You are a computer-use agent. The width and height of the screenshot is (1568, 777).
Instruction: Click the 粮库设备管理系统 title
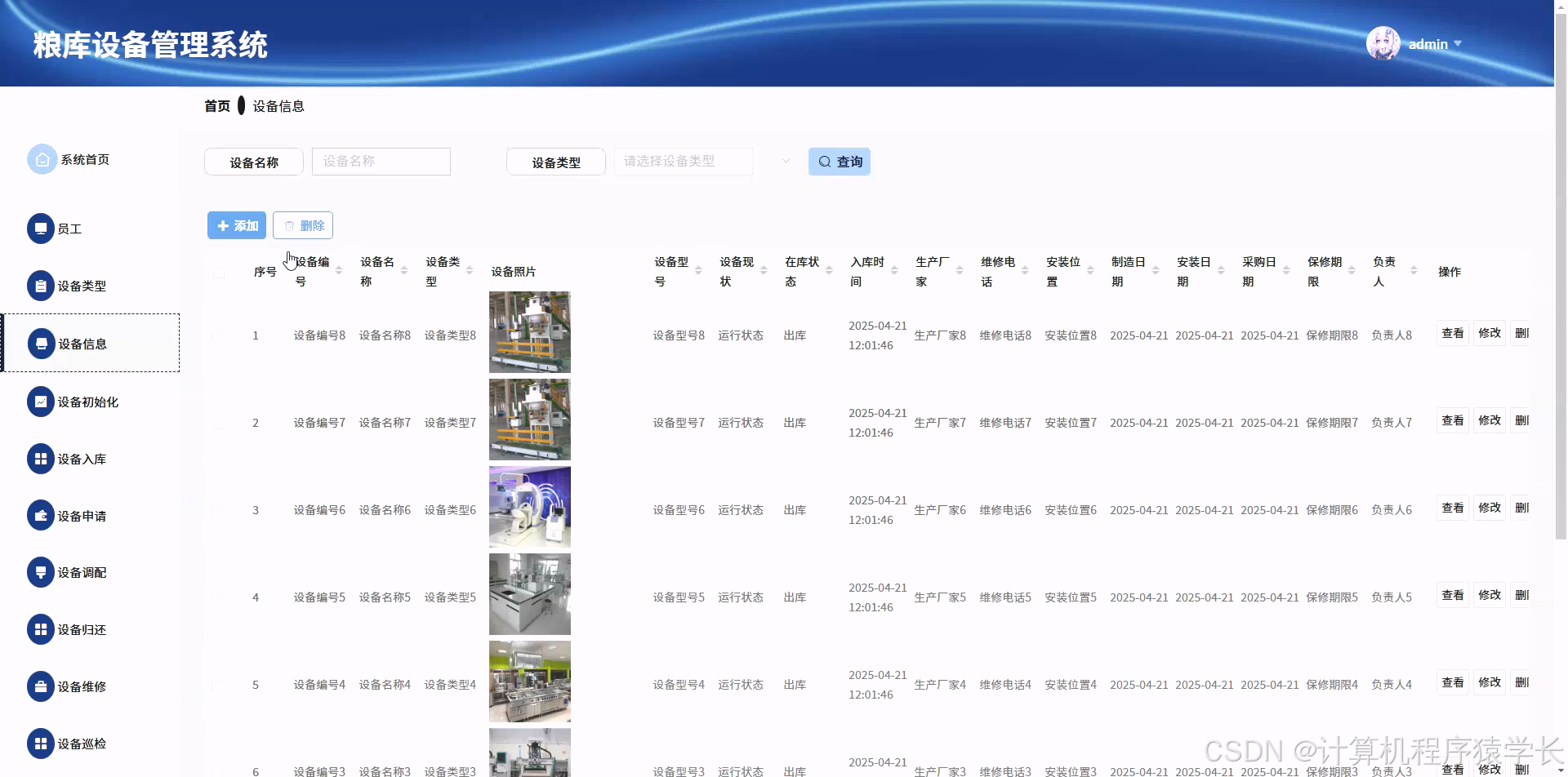click(150, 45)
